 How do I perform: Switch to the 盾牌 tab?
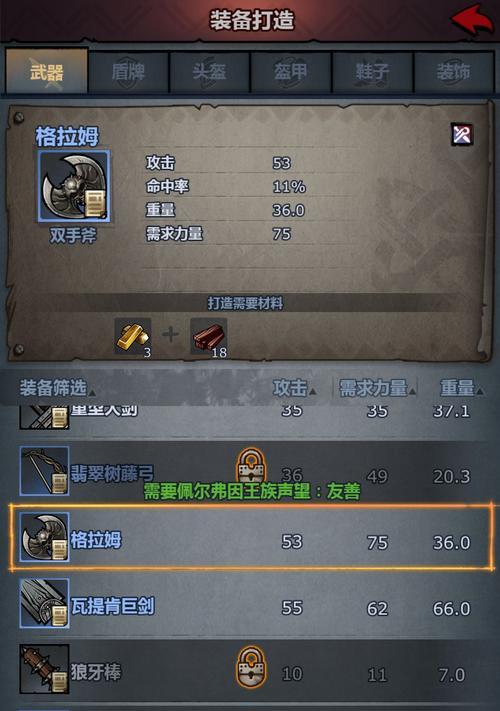tap(128, 72)
